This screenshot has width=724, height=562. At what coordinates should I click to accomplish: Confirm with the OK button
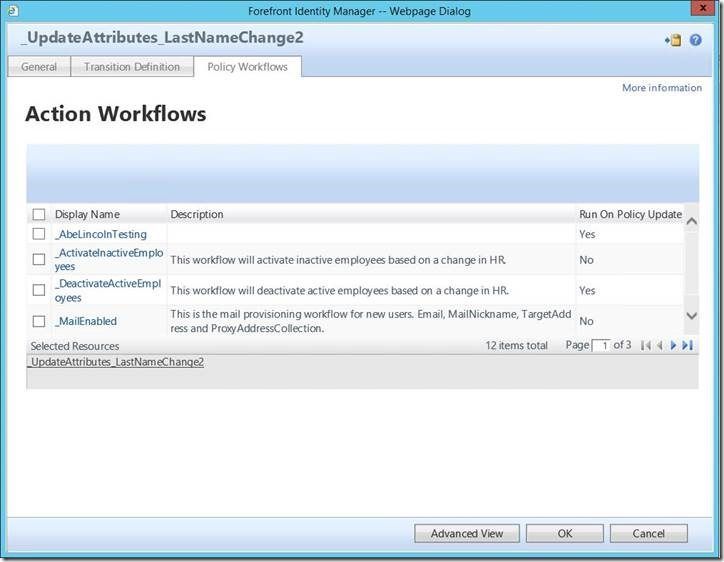point(565,533)
